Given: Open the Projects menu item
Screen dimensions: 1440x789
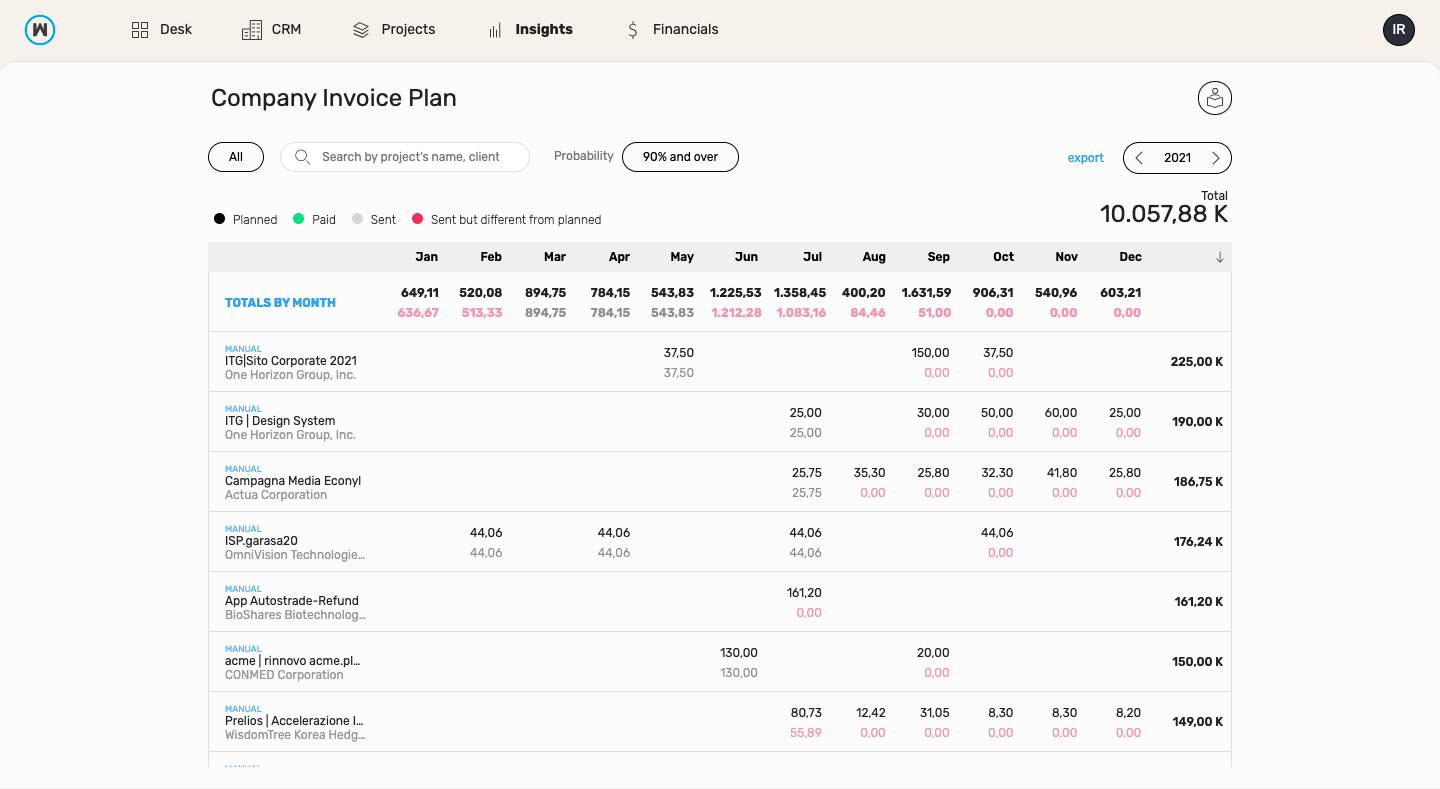Looking at the screenshot, I should (408, 30).
